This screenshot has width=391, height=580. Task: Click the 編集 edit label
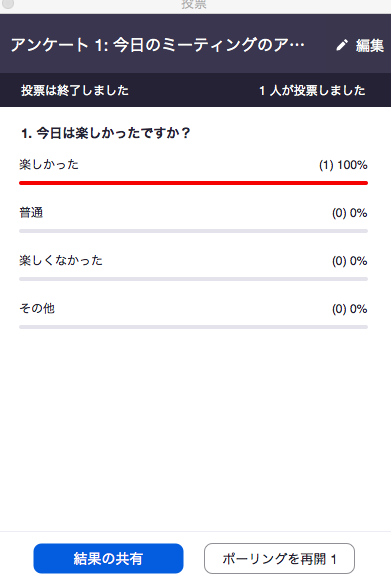(370, 45)
